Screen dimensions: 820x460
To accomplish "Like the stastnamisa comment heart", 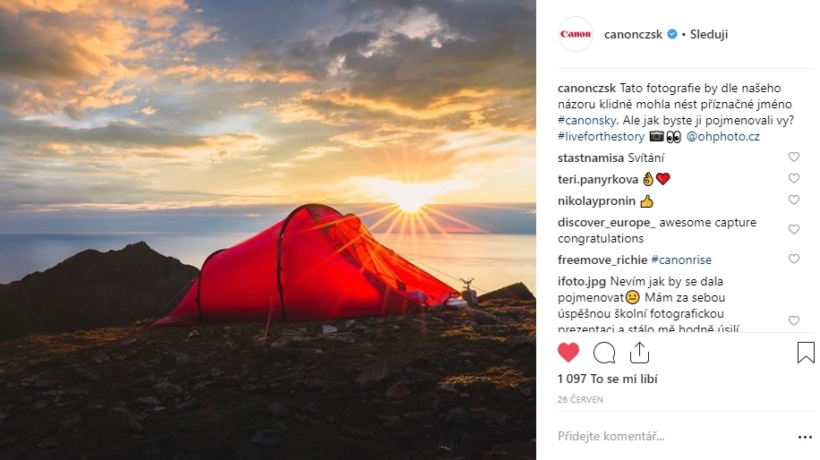I will [x=794, y=157].
